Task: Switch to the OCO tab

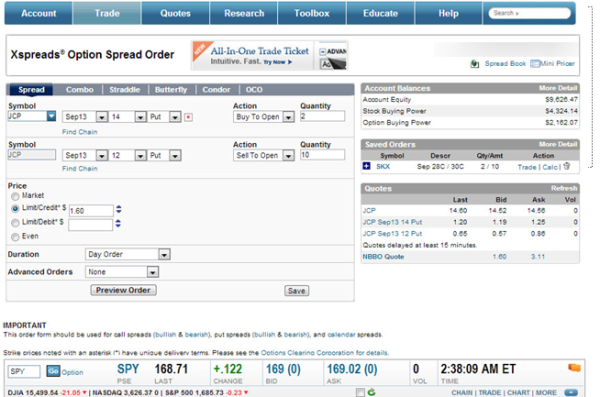Action: tap(254, 90)
